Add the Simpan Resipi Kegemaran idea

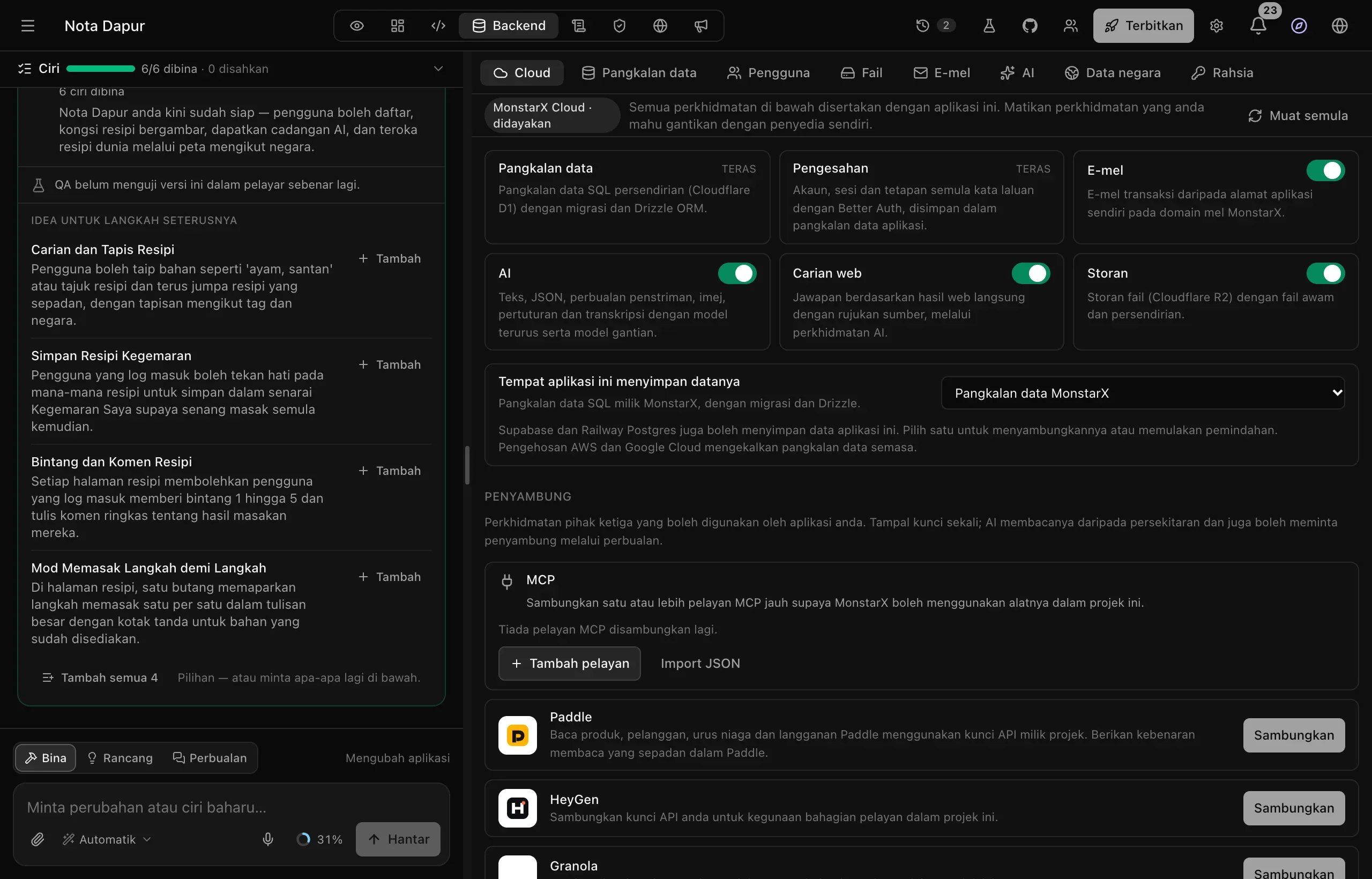click(x=390, y=364)
